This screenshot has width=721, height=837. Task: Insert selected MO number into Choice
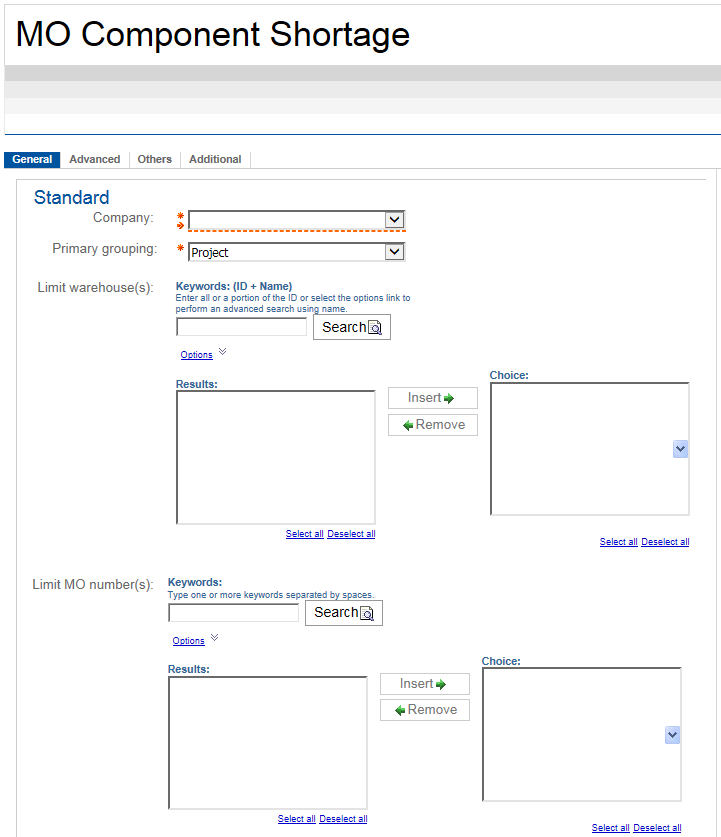(x=424, y=684)
